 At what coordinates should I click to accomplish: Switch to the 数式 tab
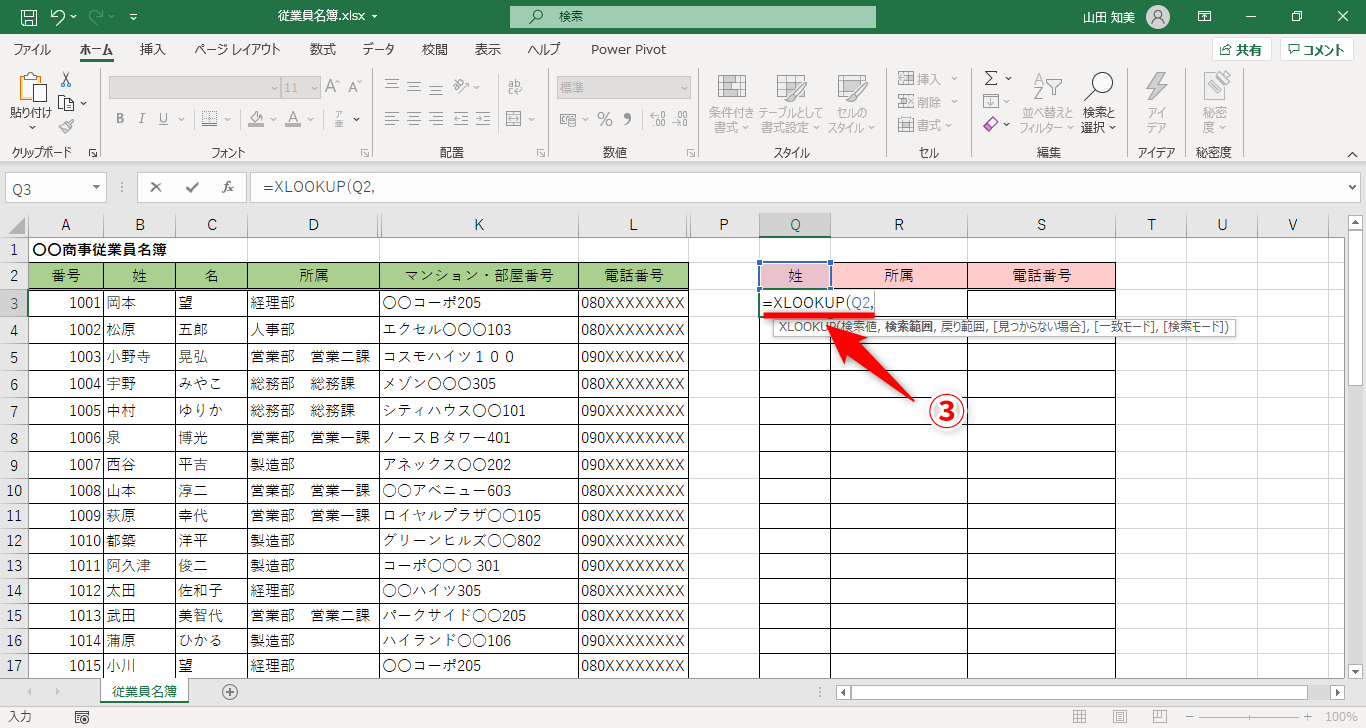(322, 50)
